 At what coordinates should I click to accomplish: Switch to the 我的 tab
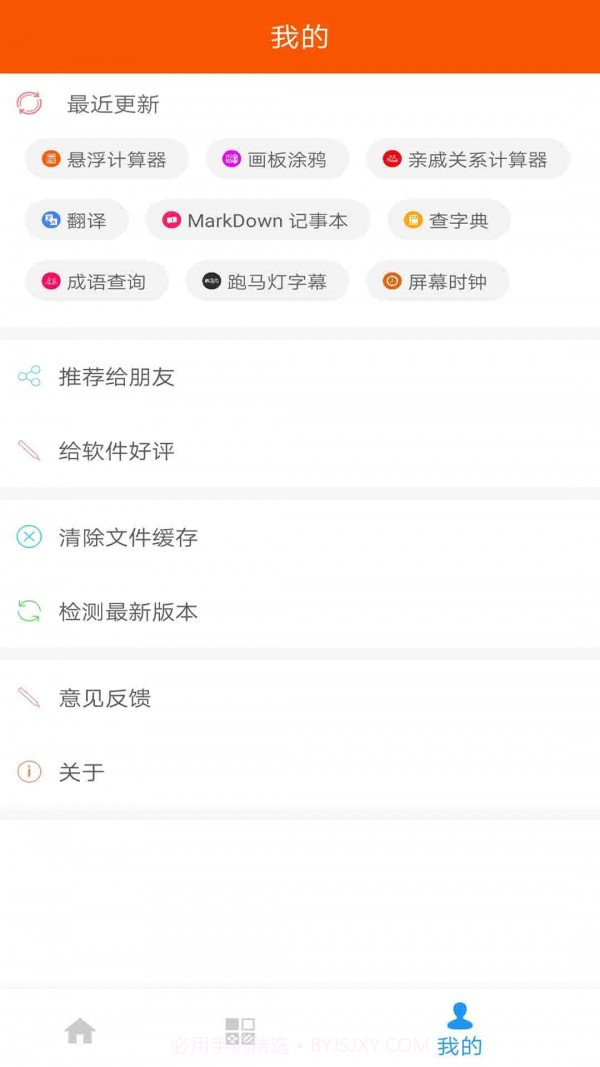tap(459, 1030)
